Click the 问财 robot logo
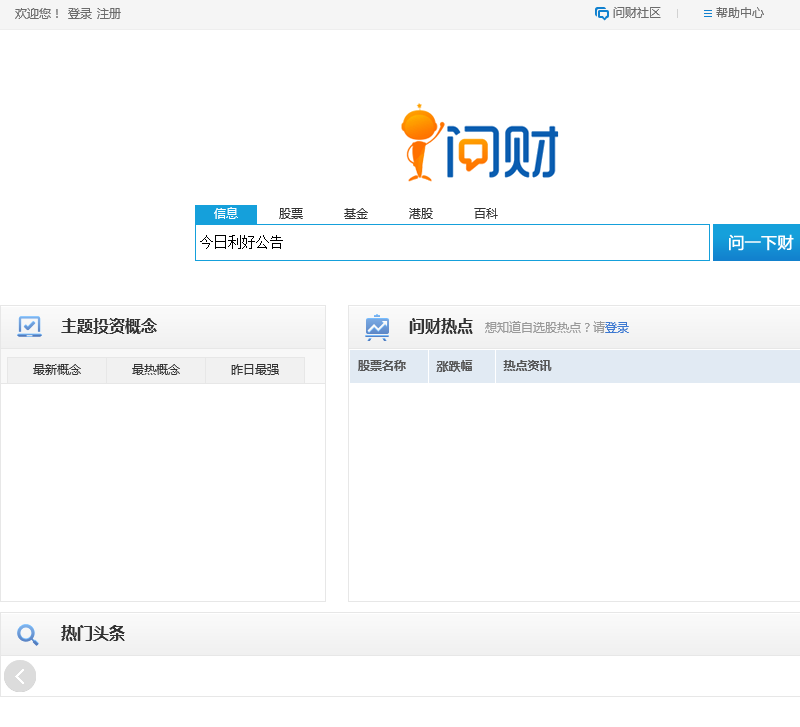The height and width of the screenshot is (727, 800). pyautogui.click(x=479, y=143)
